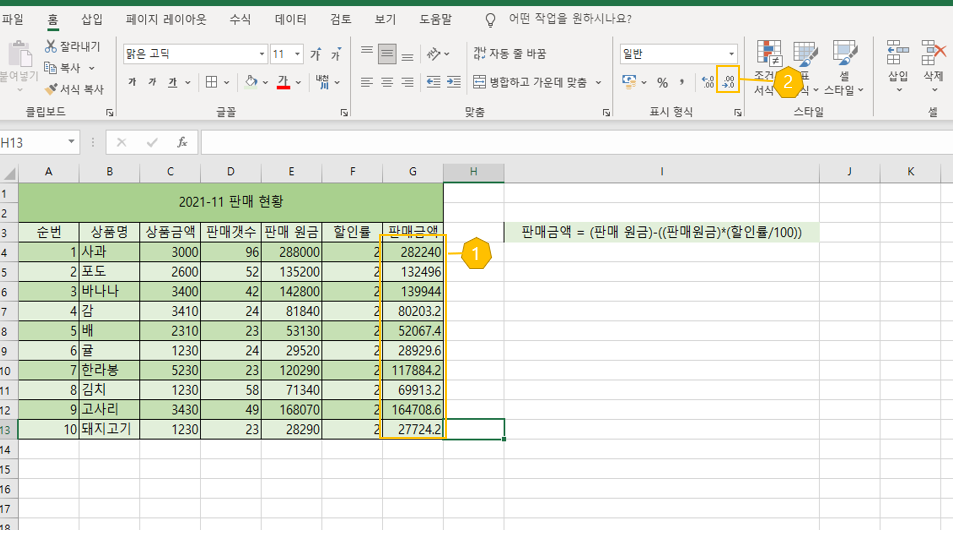Apply the accounting number format

pyautogui.click(x=629, y=82)
